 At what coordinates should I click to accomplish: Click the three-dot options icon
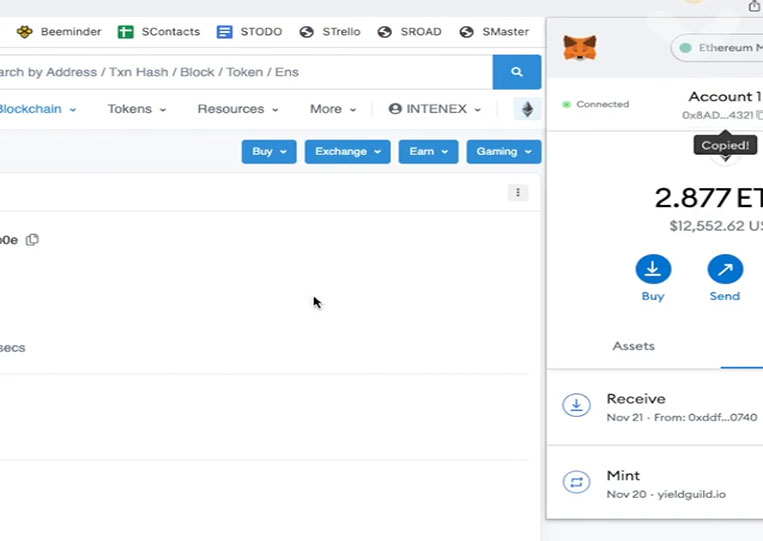point(518,193)
